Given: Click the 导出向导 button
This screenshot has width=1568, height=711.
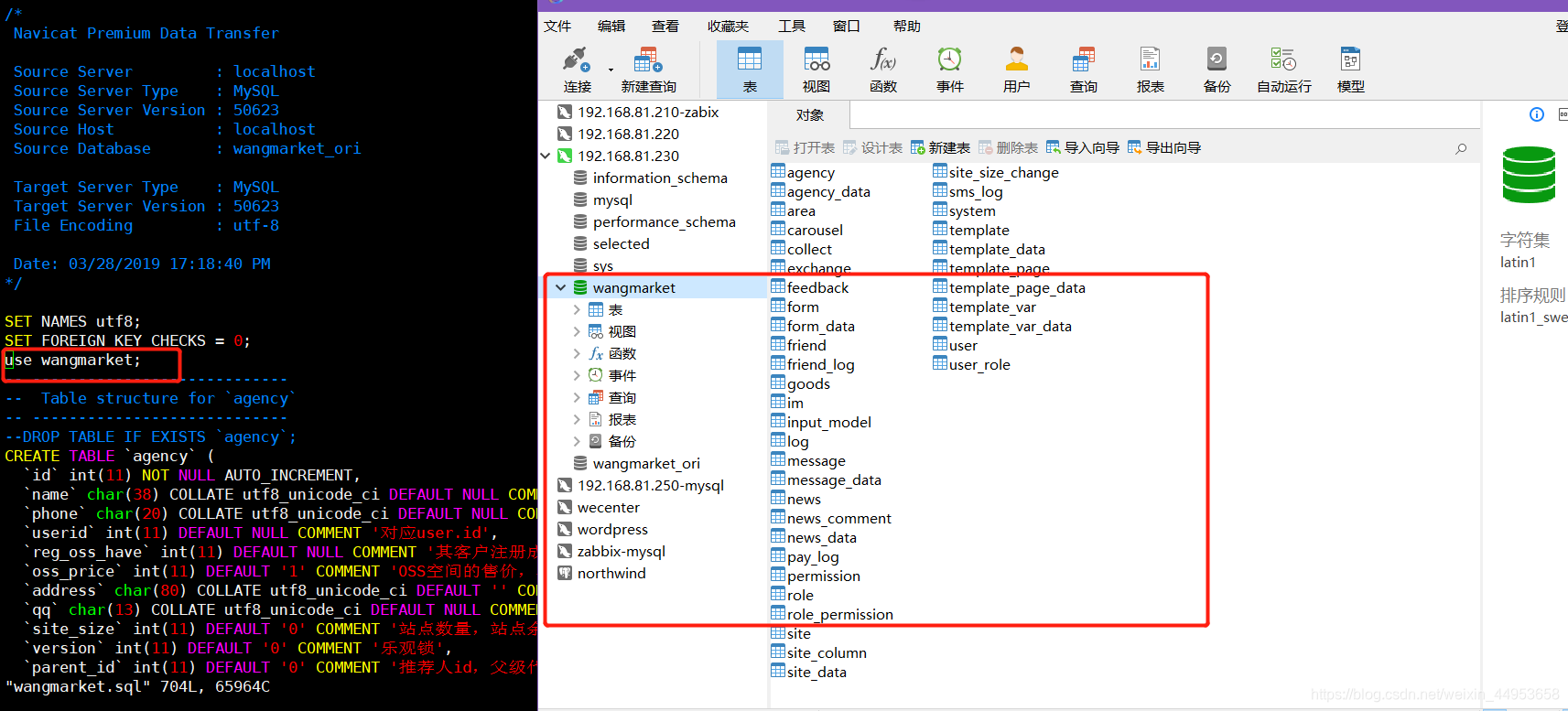Looking at the screenshot, I should coord(1164,147).
